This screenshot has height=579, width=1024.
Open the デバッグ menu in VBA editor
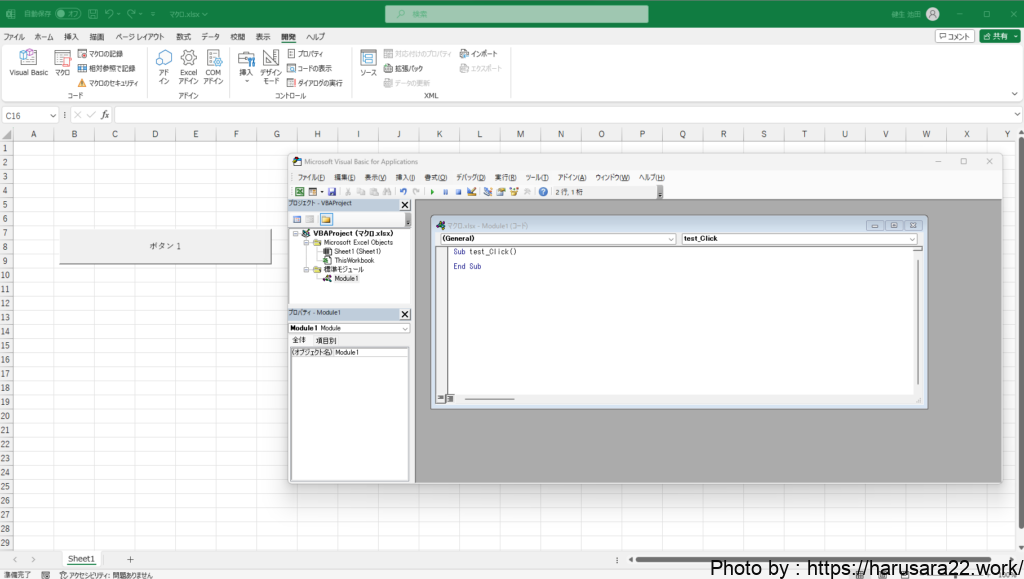(470, 177)
